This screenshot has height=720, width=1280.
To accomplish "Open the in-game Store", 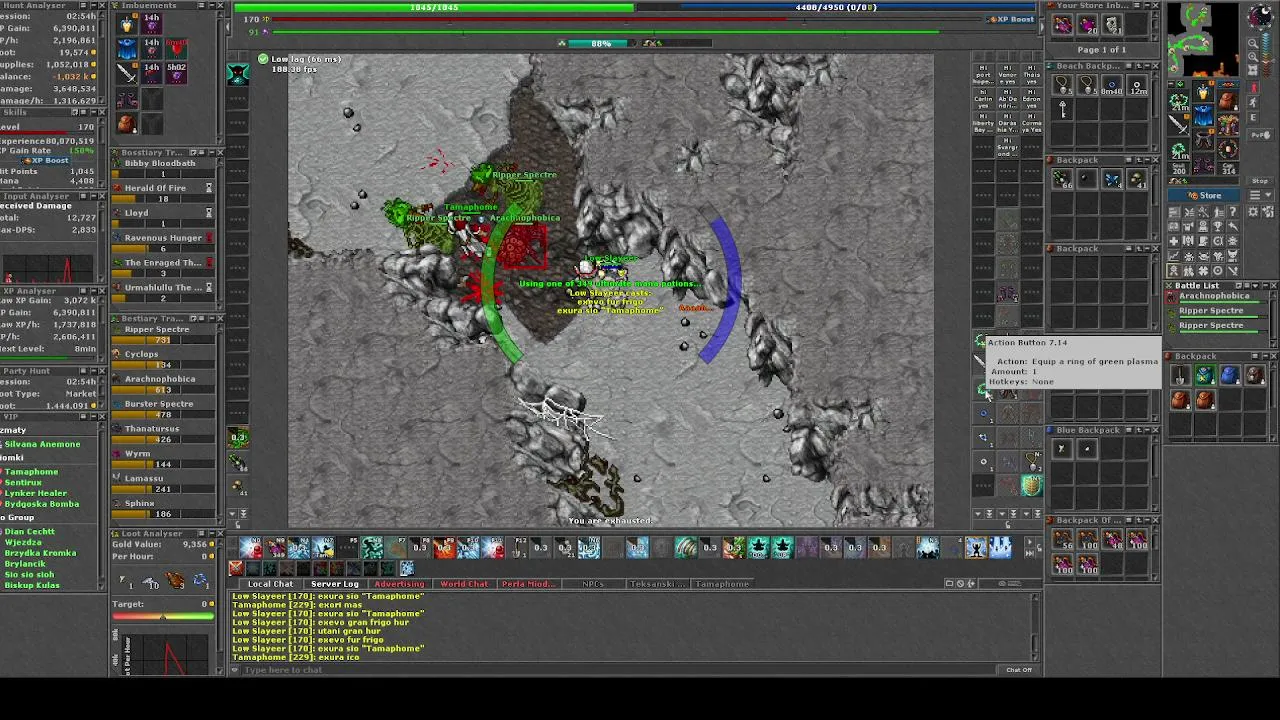I will point(1205,196).
